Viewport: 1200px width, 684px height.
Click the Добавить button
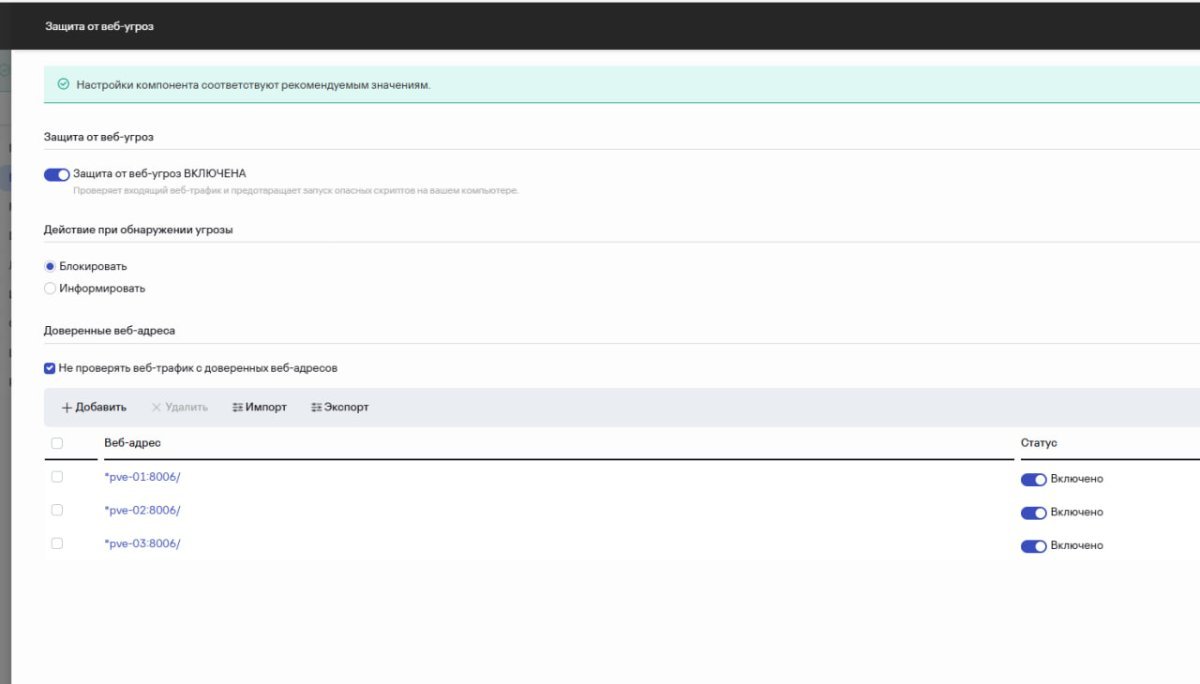coord(94,407)
